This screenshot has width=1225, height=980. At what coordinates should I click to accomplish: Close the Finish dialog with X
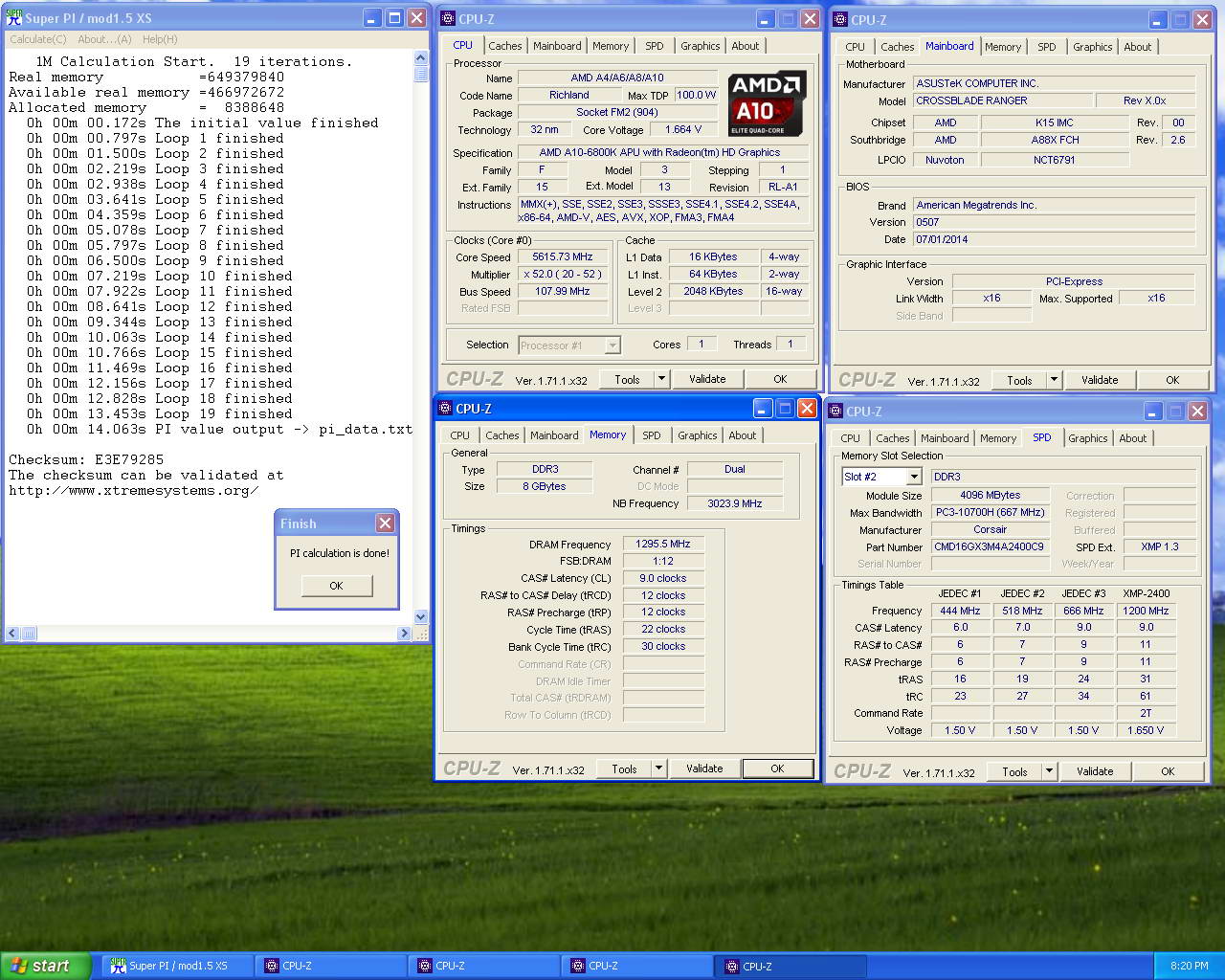click(385, 523)
